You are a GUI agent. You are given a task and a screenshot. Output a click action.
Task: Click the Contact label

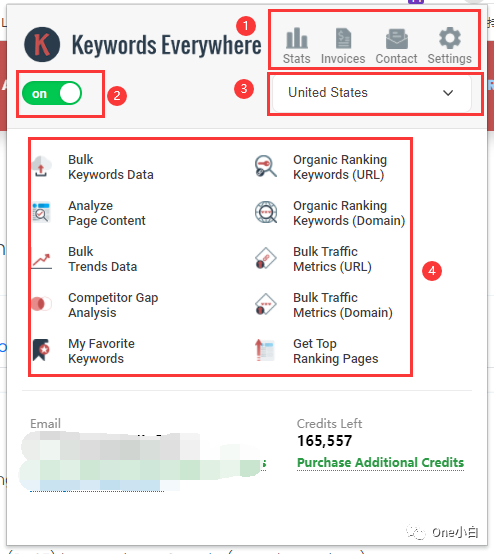coord(396,59)
